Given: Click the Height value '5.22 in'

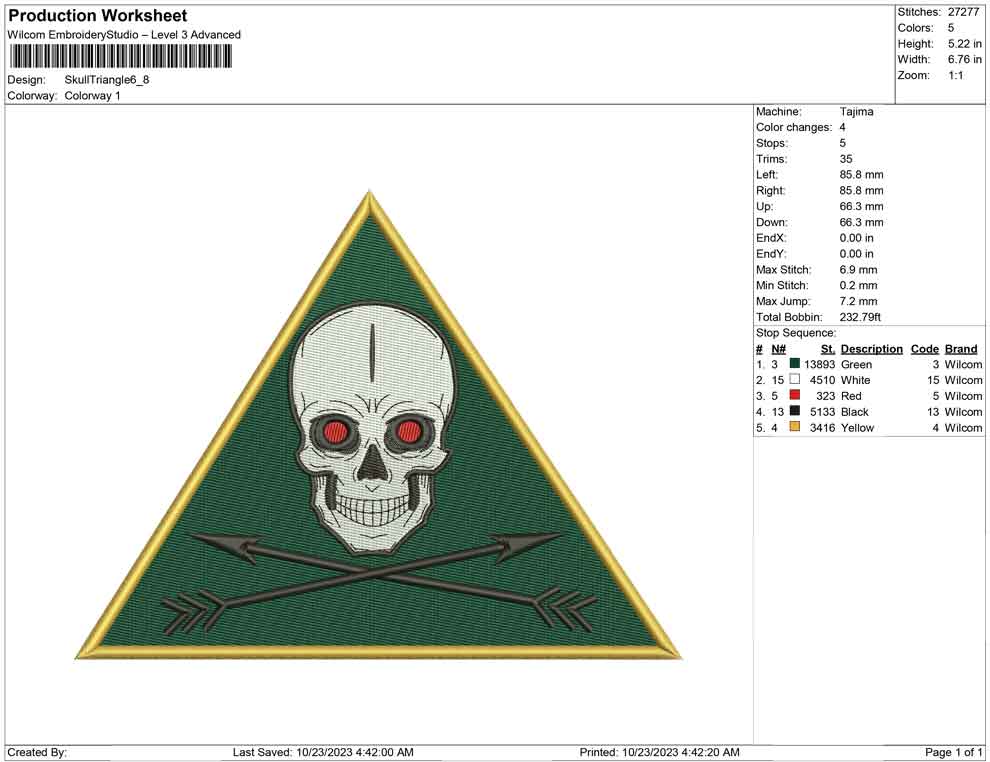Looking at the screenshot, I should (964, 44).
